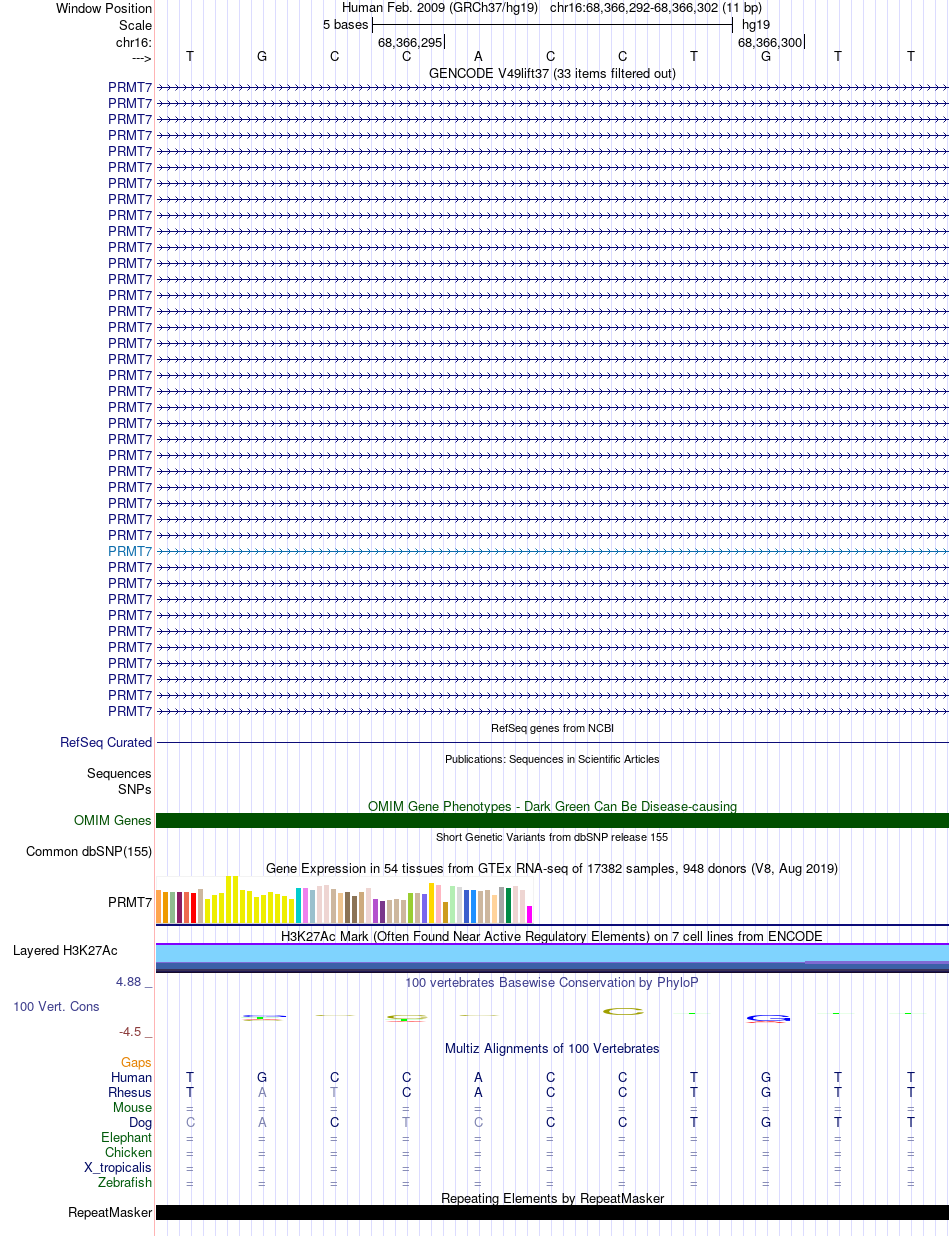Click the olive C conservation logo in PhyloP
Image resolution: width=950 pixels, height=1236 pixels.
[x=622, y=1011]
